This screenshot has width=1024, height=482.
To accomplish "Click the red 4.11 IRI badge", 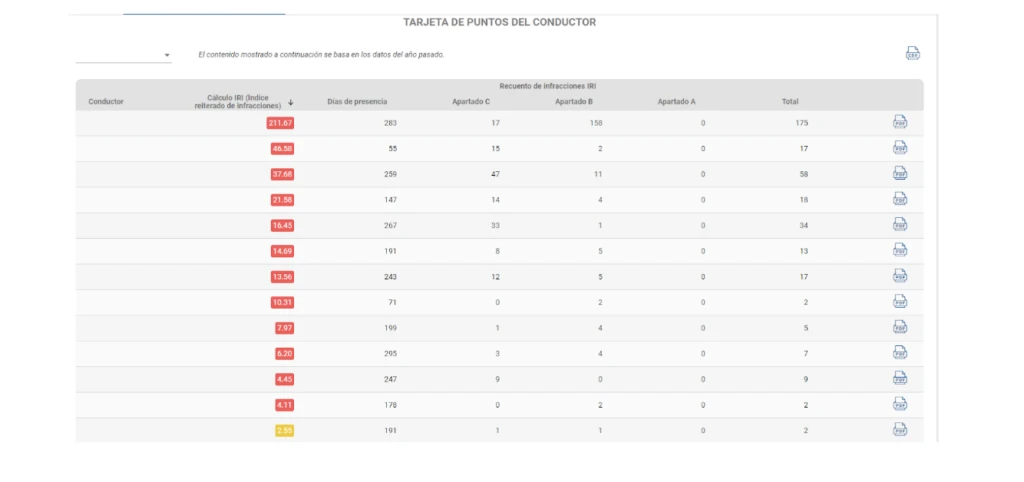I will (x=284, y=405).
